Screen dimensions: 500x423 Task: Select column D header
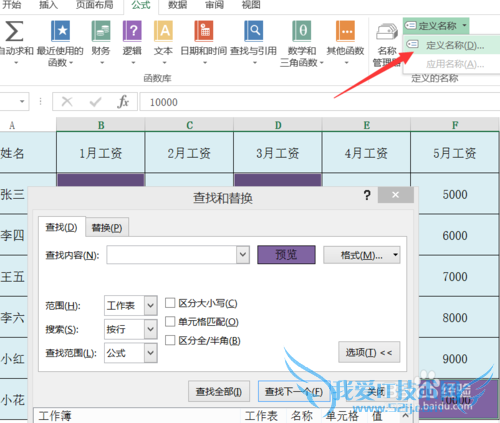tap(278, 125)
